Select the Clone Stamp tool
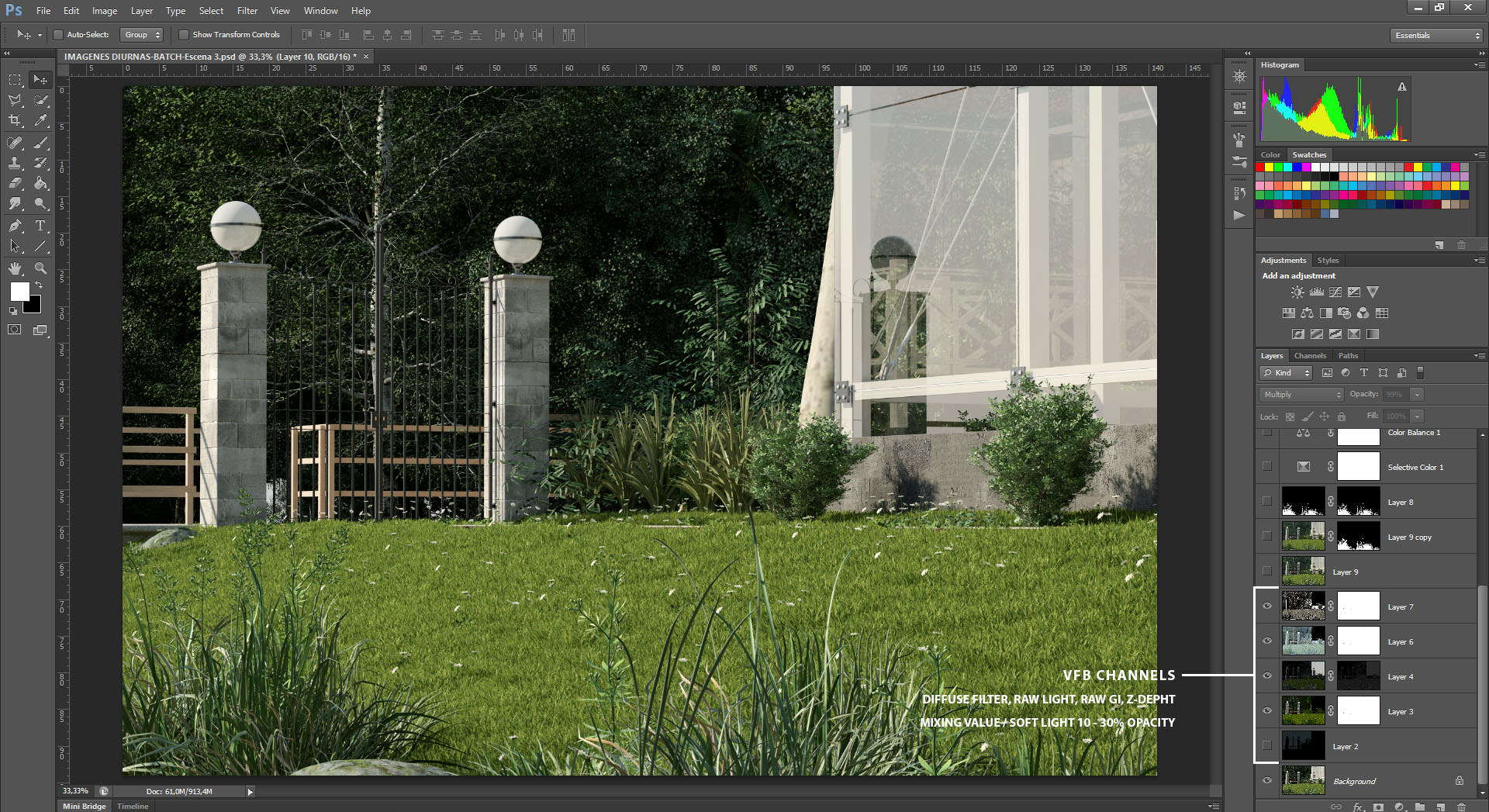The height and width of the screenshot is (812, 1489). [x=15, y=163]
